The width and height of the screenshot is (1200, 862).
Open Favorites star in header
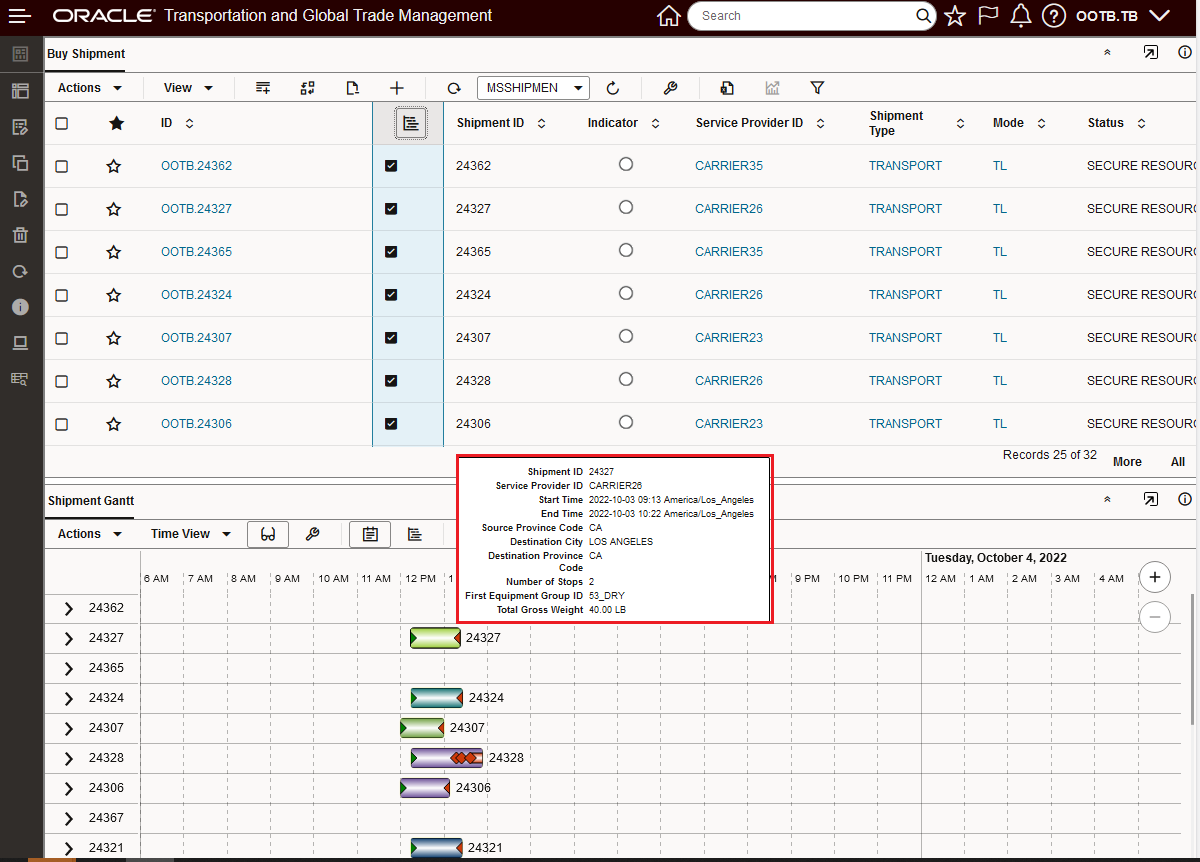click(x=955, y=16)
